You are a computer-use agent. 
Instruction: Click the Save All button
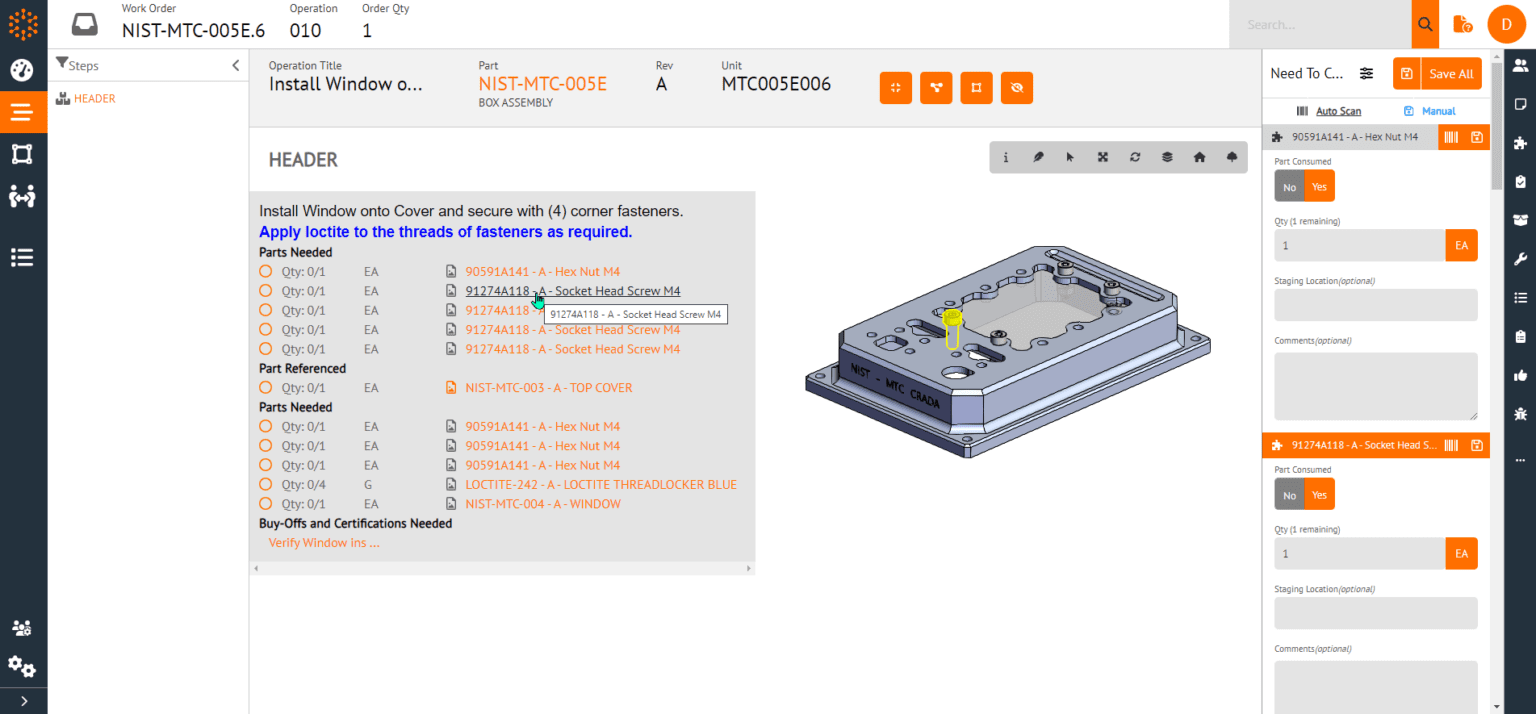[x=1450, y=73]
